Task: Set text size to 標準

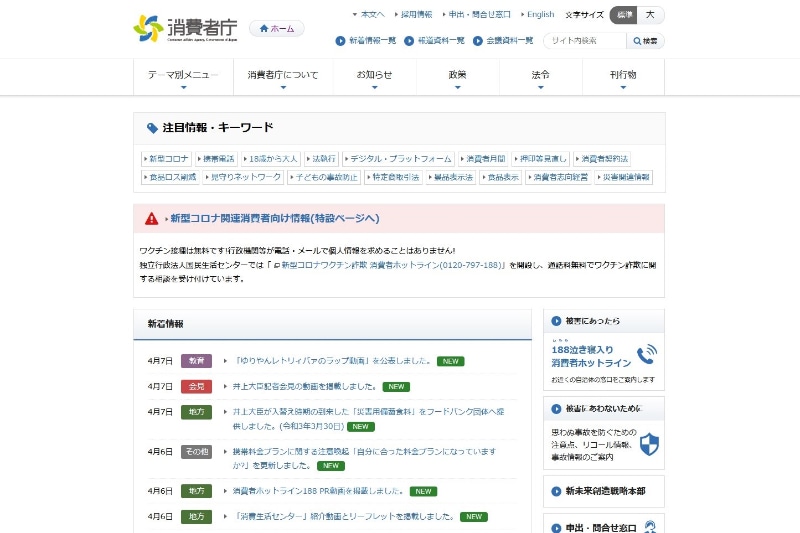Action: (x=624, y=15)
